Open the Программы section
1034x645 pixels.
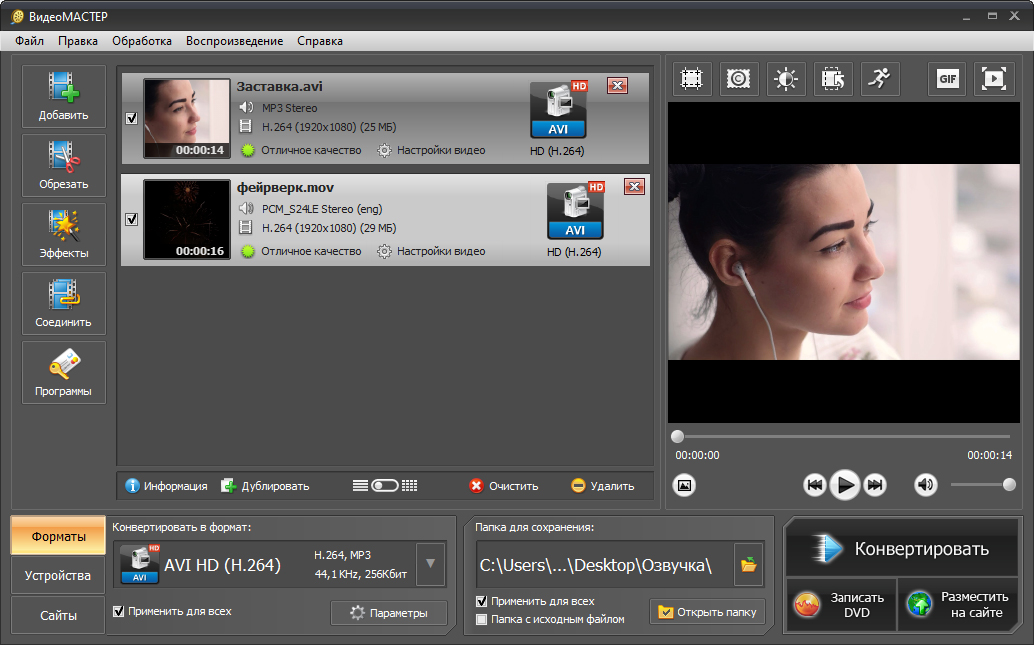(63, 373)
